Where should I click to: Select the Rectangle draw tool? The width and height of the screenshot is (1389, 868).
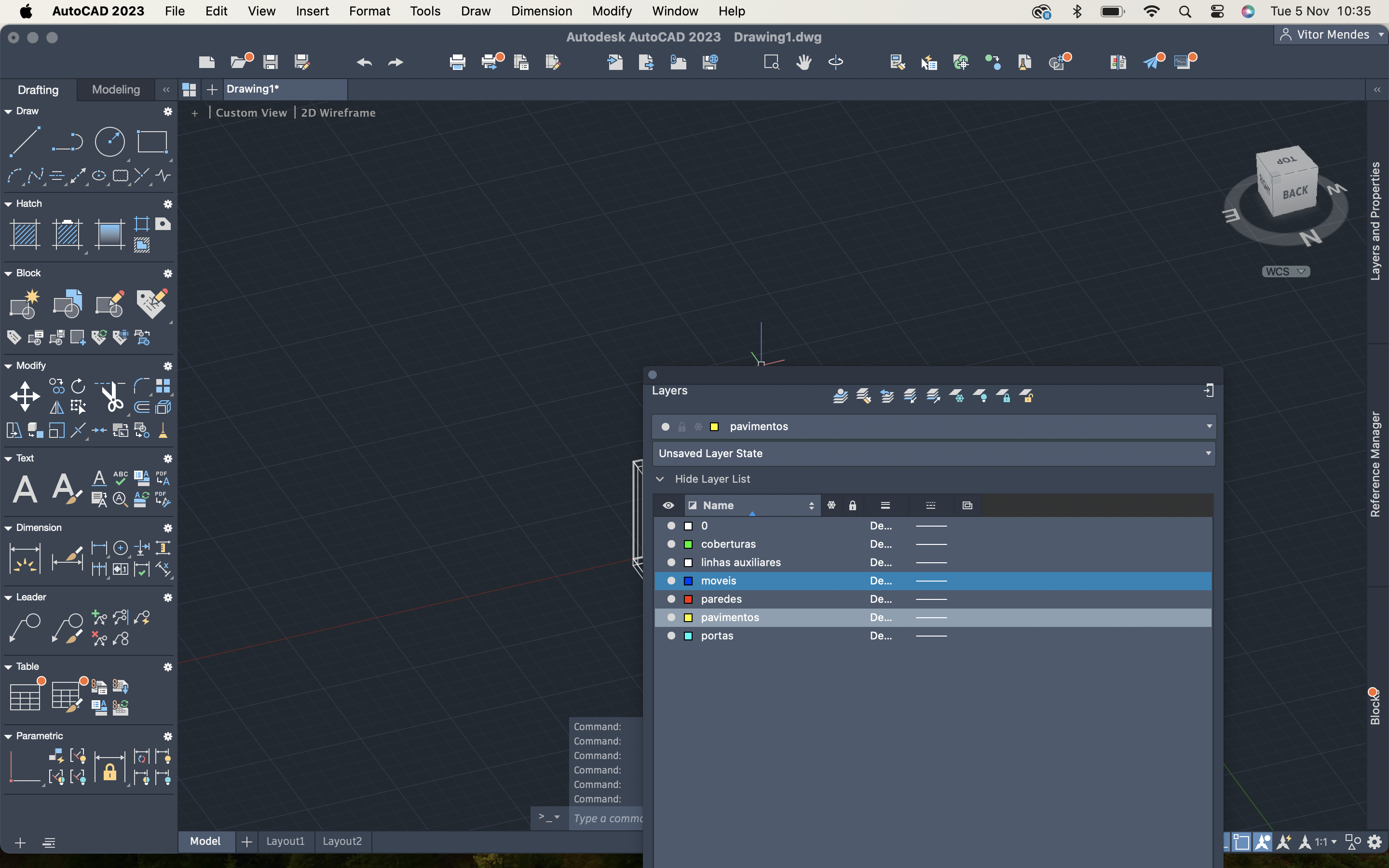coord(152,141)
